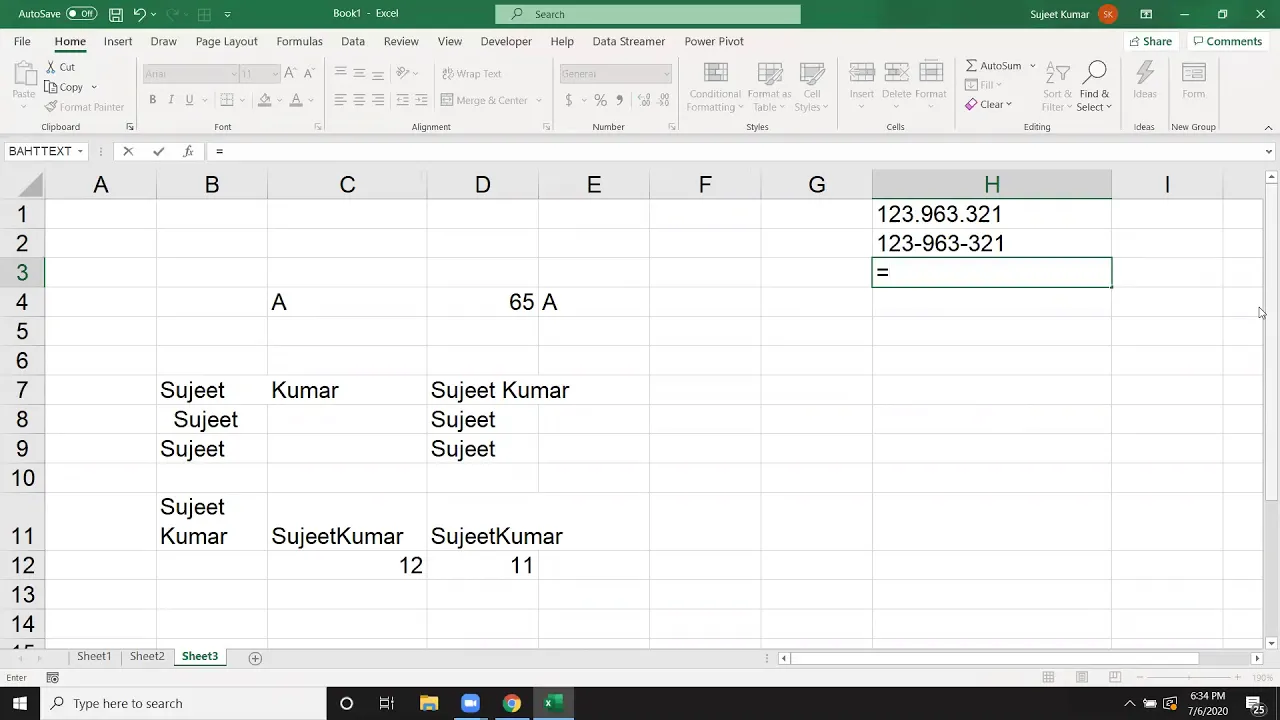This screenshot has height=720, width=1280.
Task: Collapse the ribbon with the chevron
Action: [1268, 127]
